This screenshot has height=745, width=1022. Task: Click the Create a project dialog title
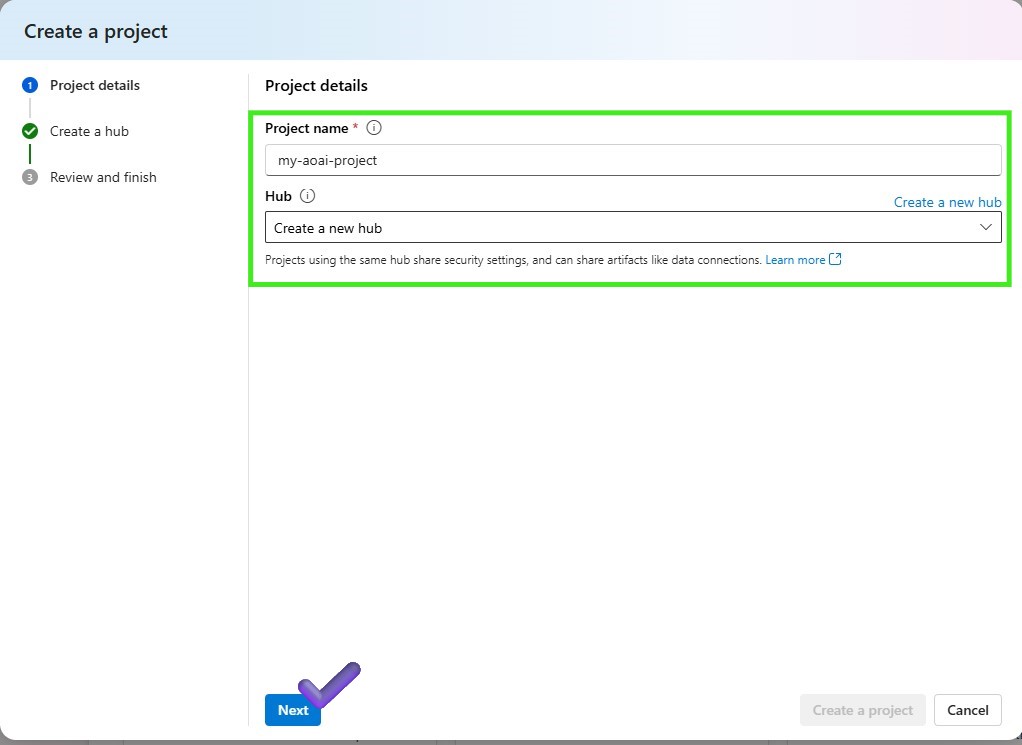coord(96,31)
